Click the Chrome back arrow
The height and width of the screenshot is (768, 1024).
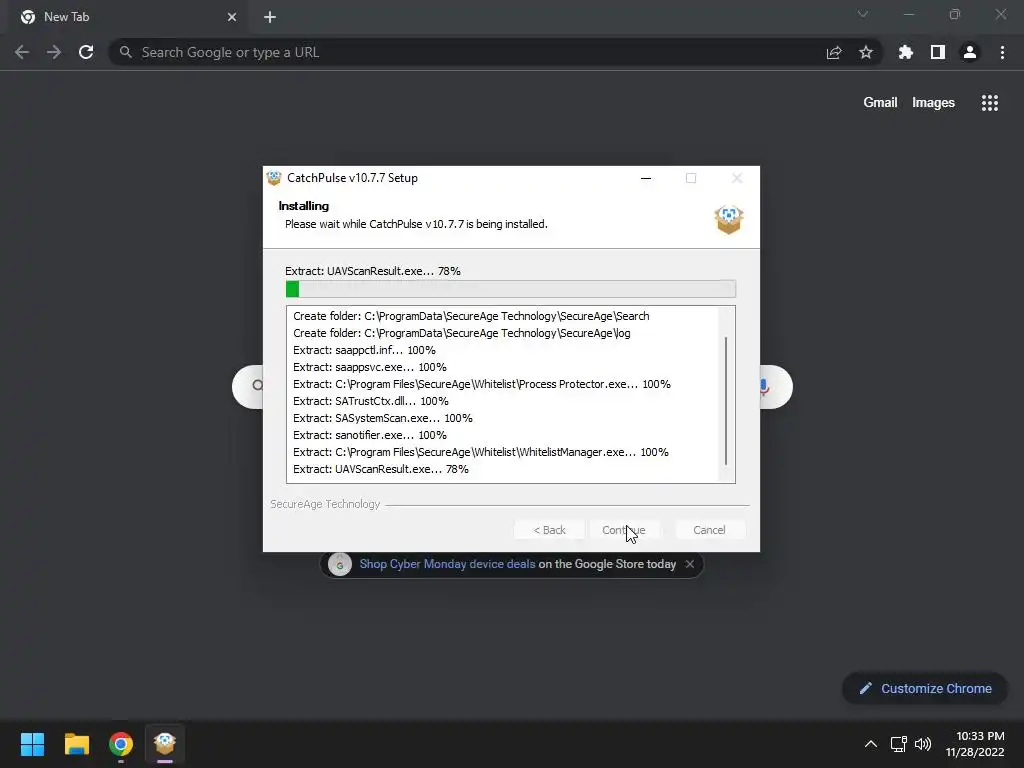coord(22,52)
